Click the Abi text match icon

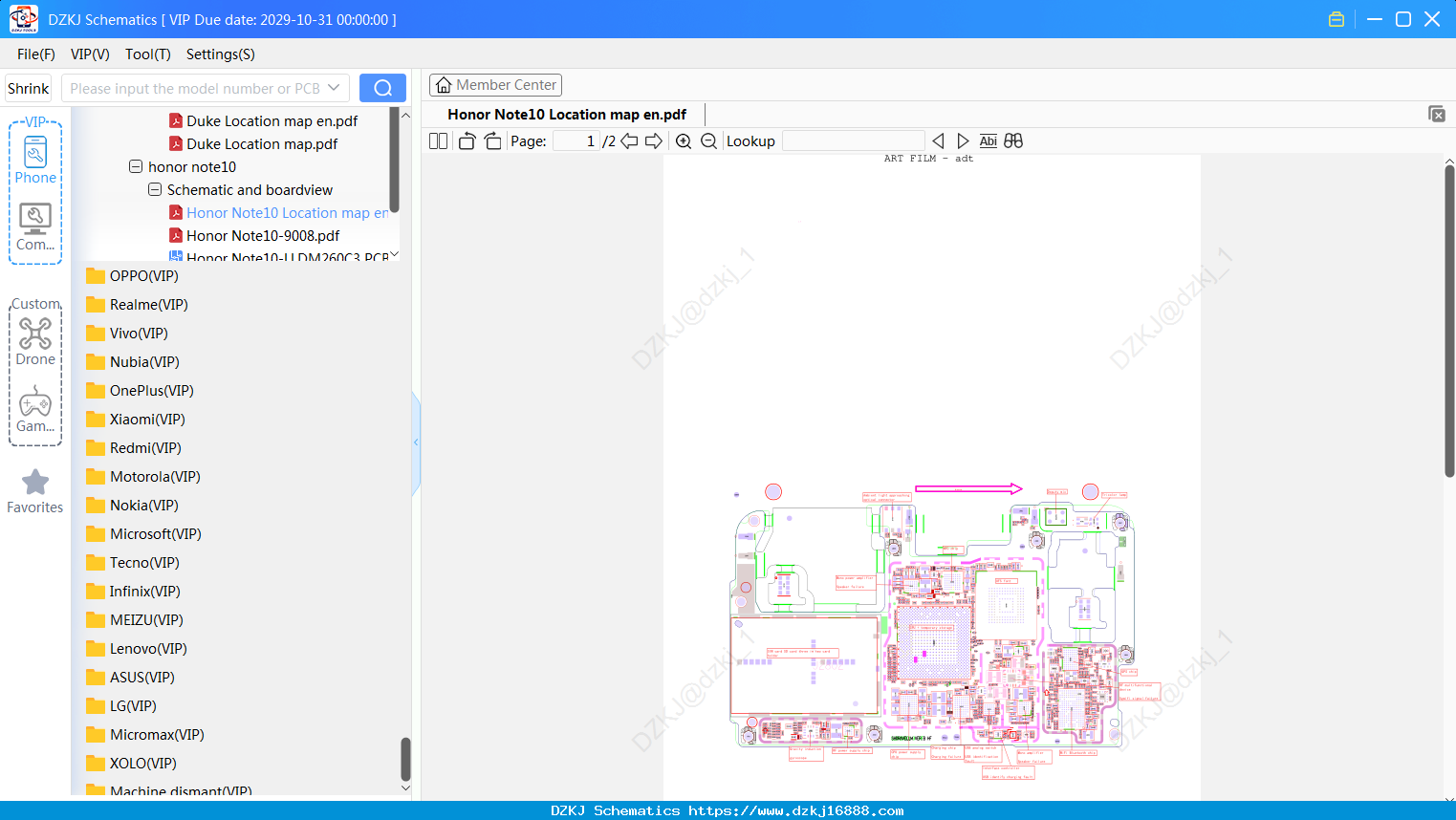coord(988,140)
